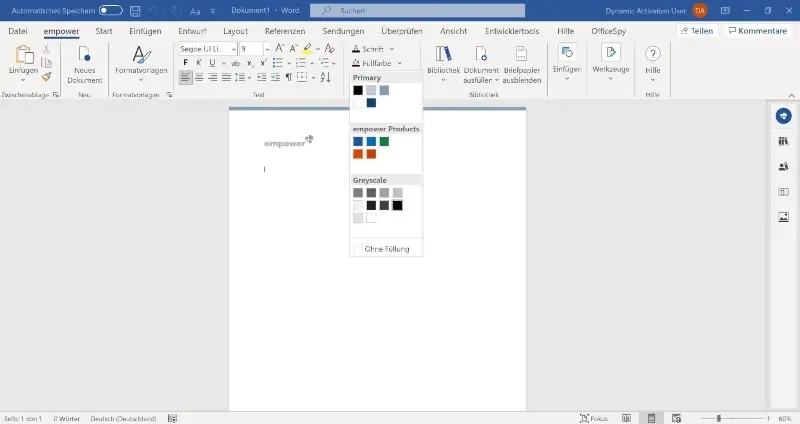Toggle the Automatisches Speichern switch
800x424 pixels.
point(110,10)
